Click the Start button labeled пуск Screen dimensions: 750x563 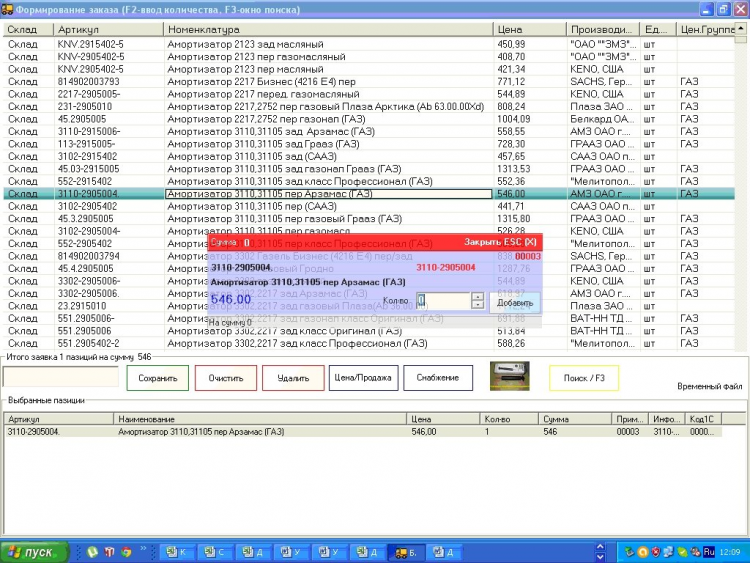point(33,552)
